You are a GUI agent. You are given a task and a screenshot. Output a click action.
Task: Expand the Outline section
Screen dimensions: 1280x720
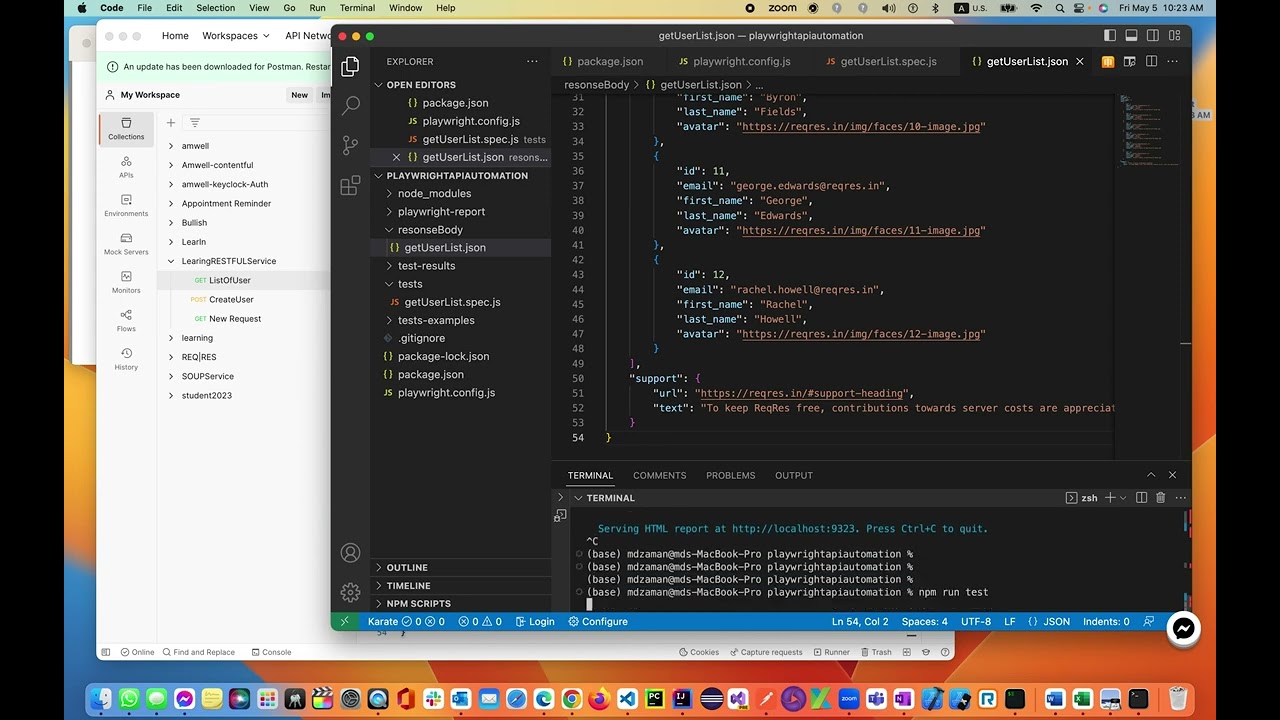(407, 568)
